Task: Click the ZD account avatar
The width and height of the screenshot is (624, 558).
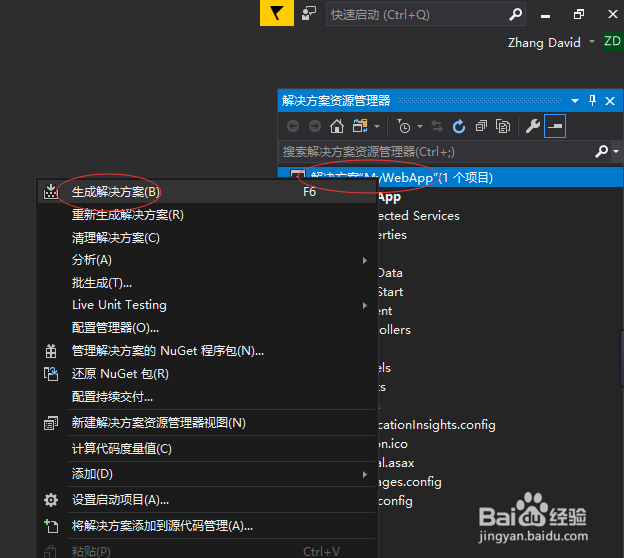Action: (x=612, y=41)
